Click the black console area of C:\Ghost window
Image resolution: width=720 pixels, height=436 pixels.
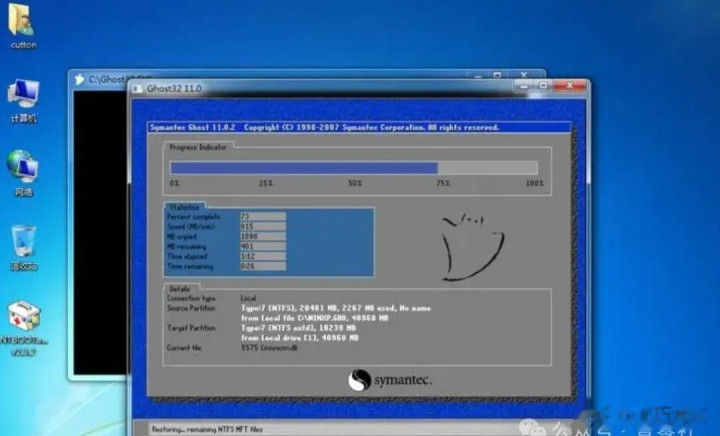point(101,233)
